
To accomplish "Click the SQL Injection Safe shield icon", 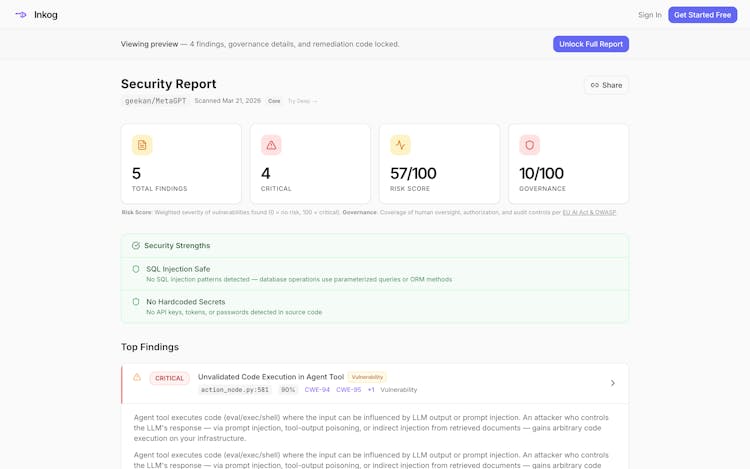I will coord(136,269).
